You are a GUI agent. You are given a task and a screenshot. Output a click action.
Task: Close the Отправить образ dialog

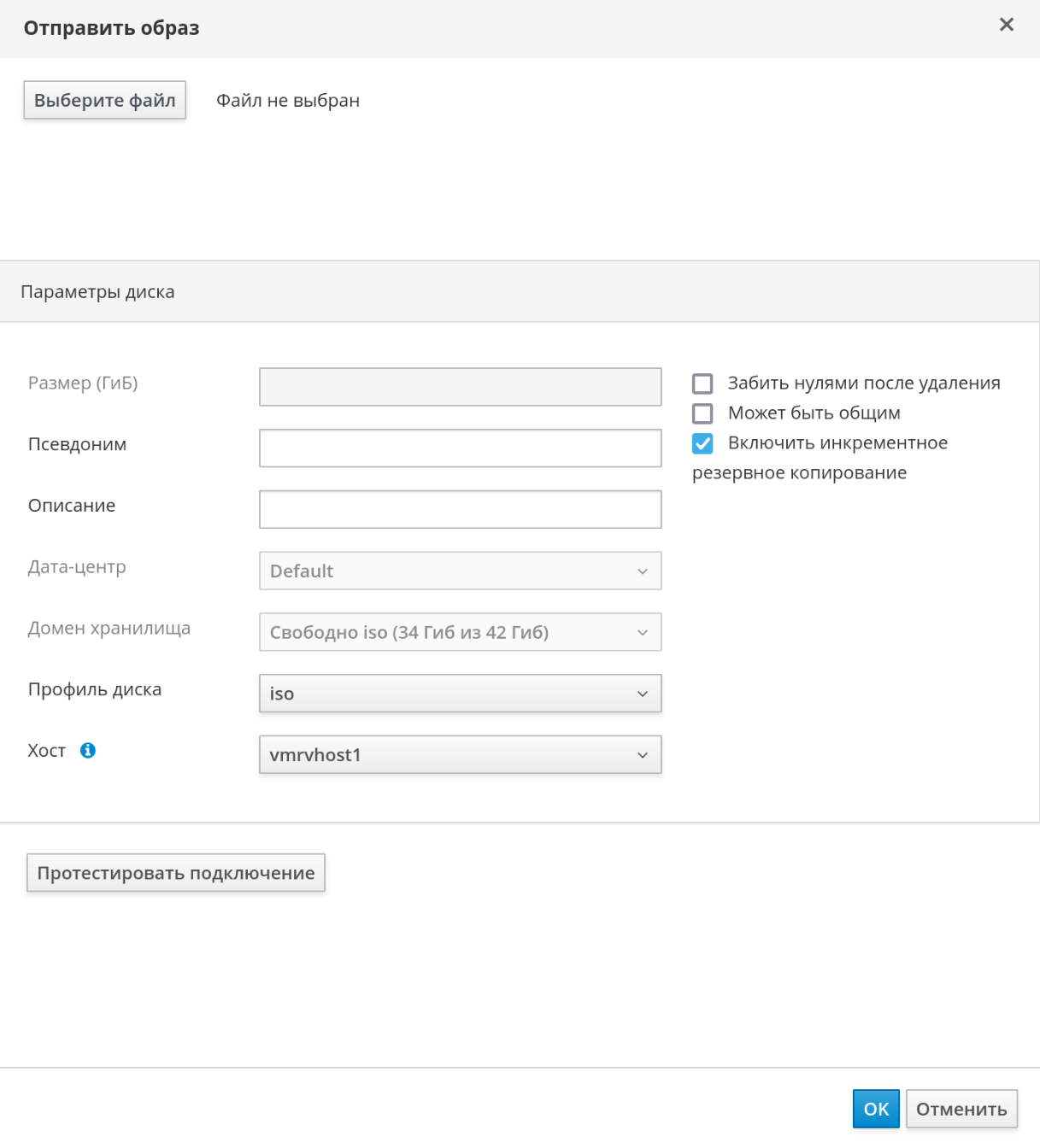pyautogui.click(x=1006, y=25)
